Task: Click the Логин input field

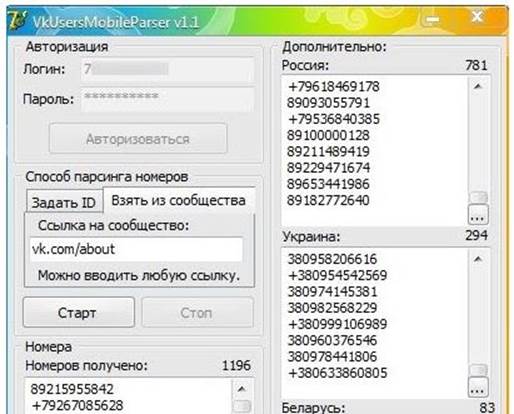Action: (168, 69)
